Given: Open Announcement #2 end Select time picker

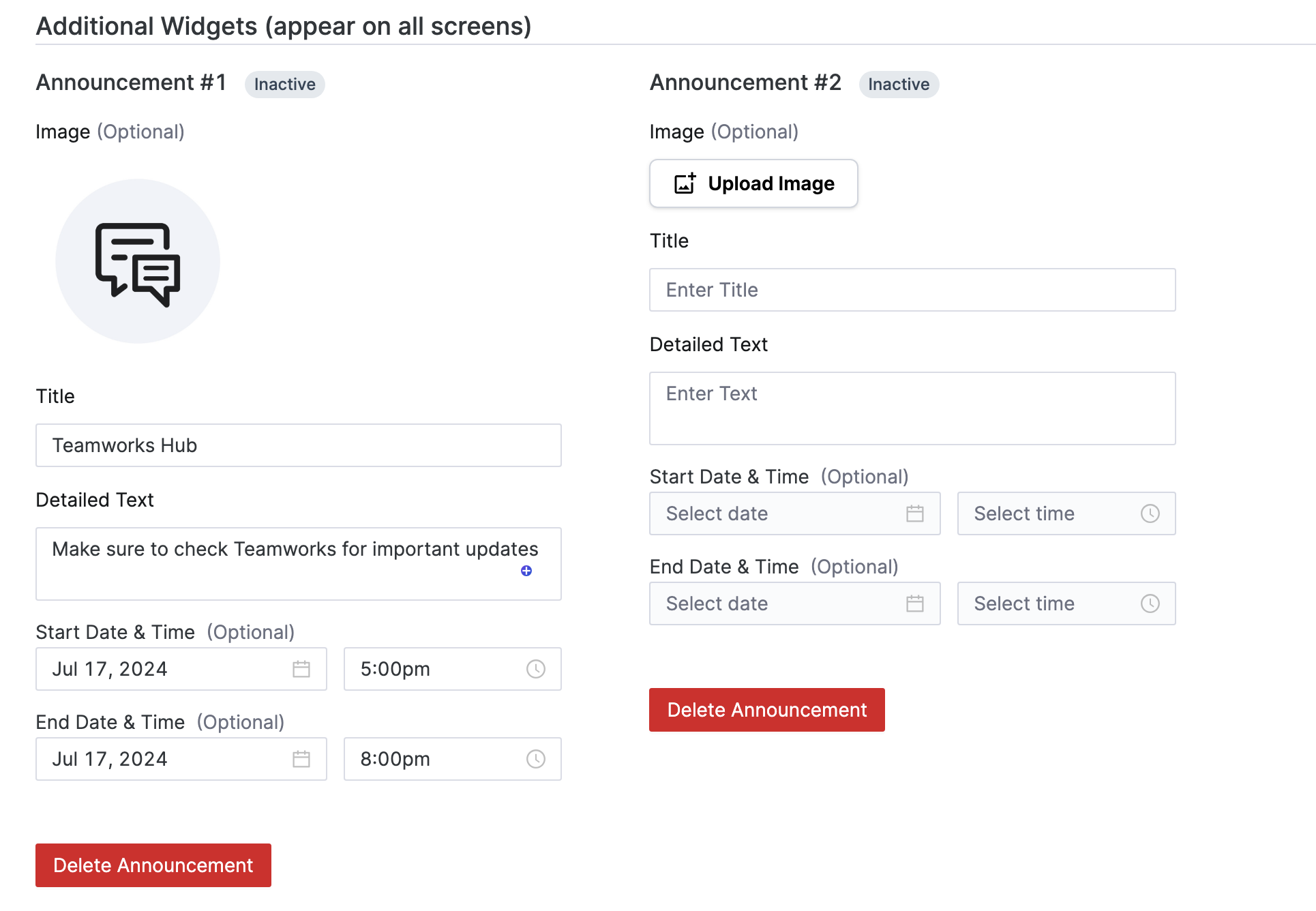Looking at the screenshot, I should (1050, 603).
